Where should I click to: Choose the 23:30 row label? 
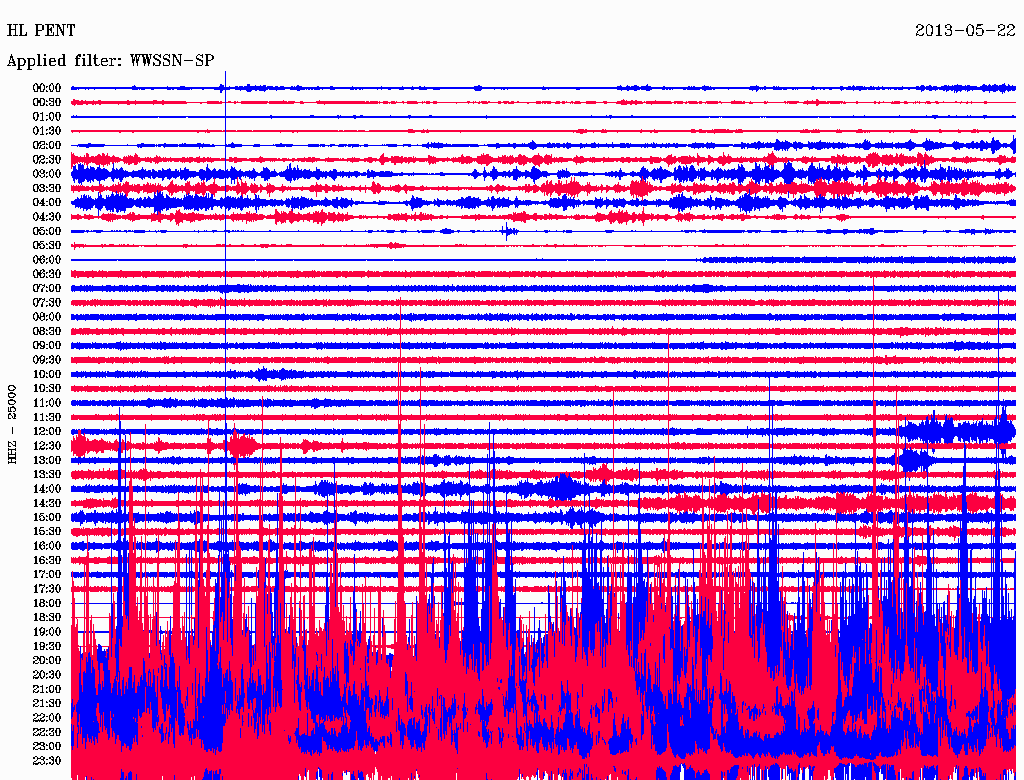point(47,760)
